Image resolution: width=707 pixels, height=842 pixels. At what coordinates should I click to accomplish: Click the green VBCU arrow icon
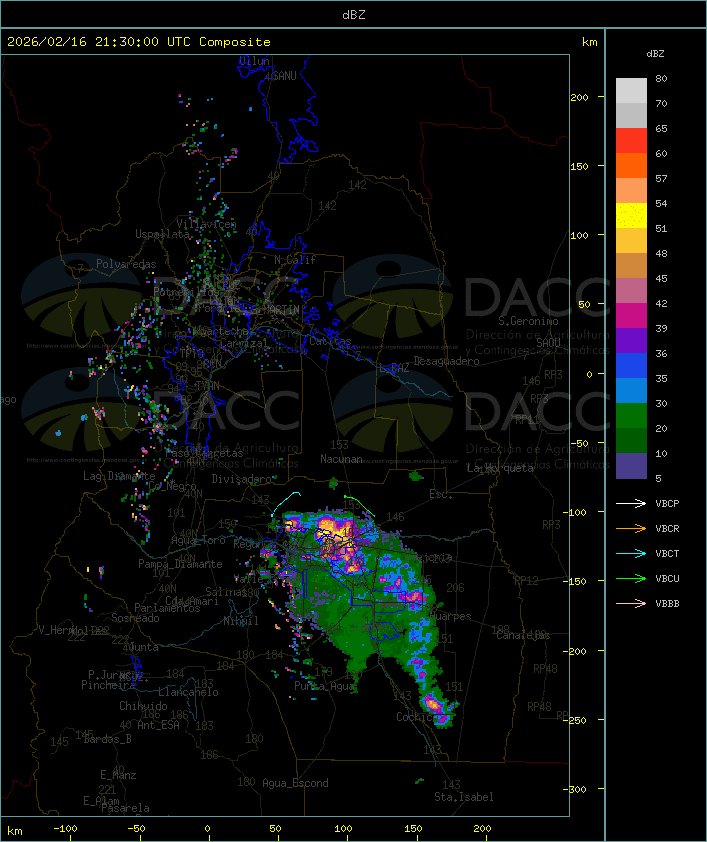(x=631, y=578)
